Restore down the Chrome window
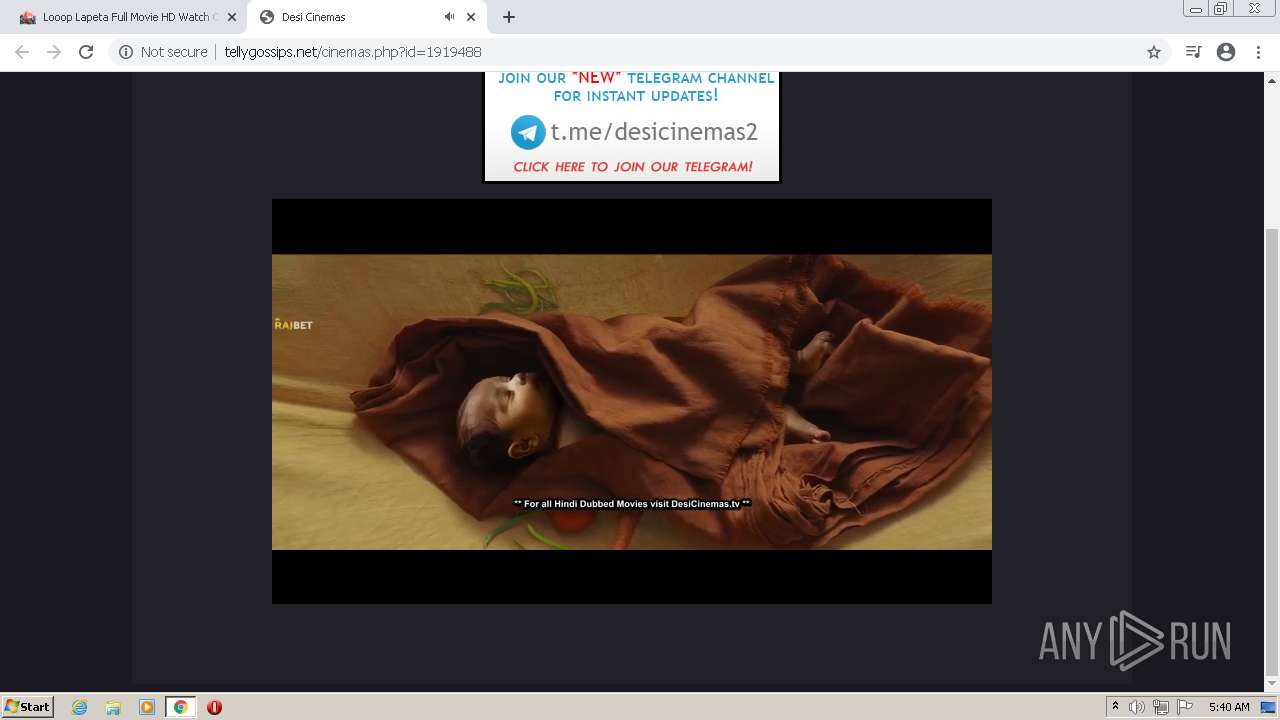Image resolution: width=1280 pixels, height=720 pixels. point(1221,8)
